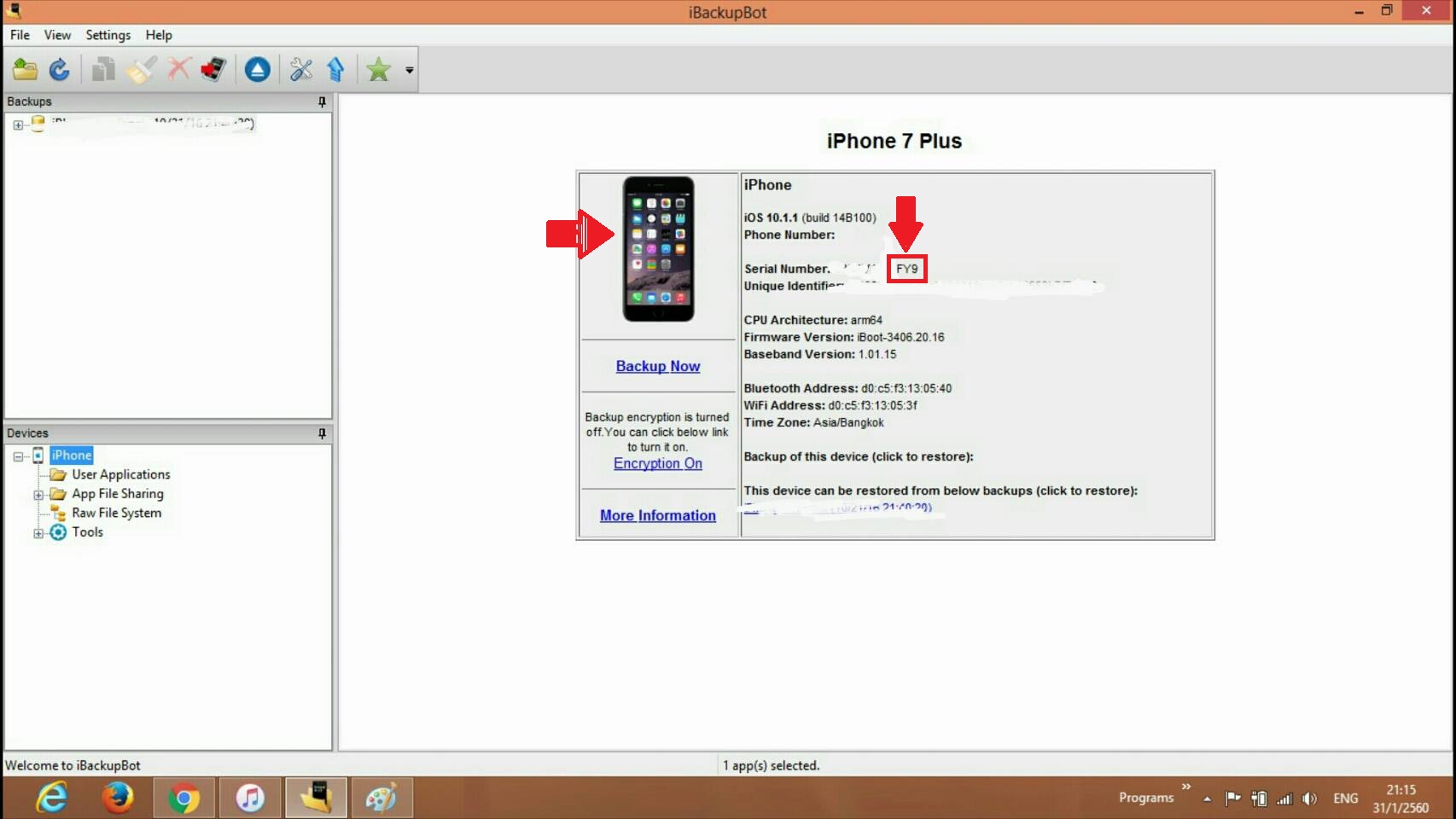The height and width of the screenshot is (819, 1456).
Task: Click the ENG language indicator
Action: point(1346,799)
